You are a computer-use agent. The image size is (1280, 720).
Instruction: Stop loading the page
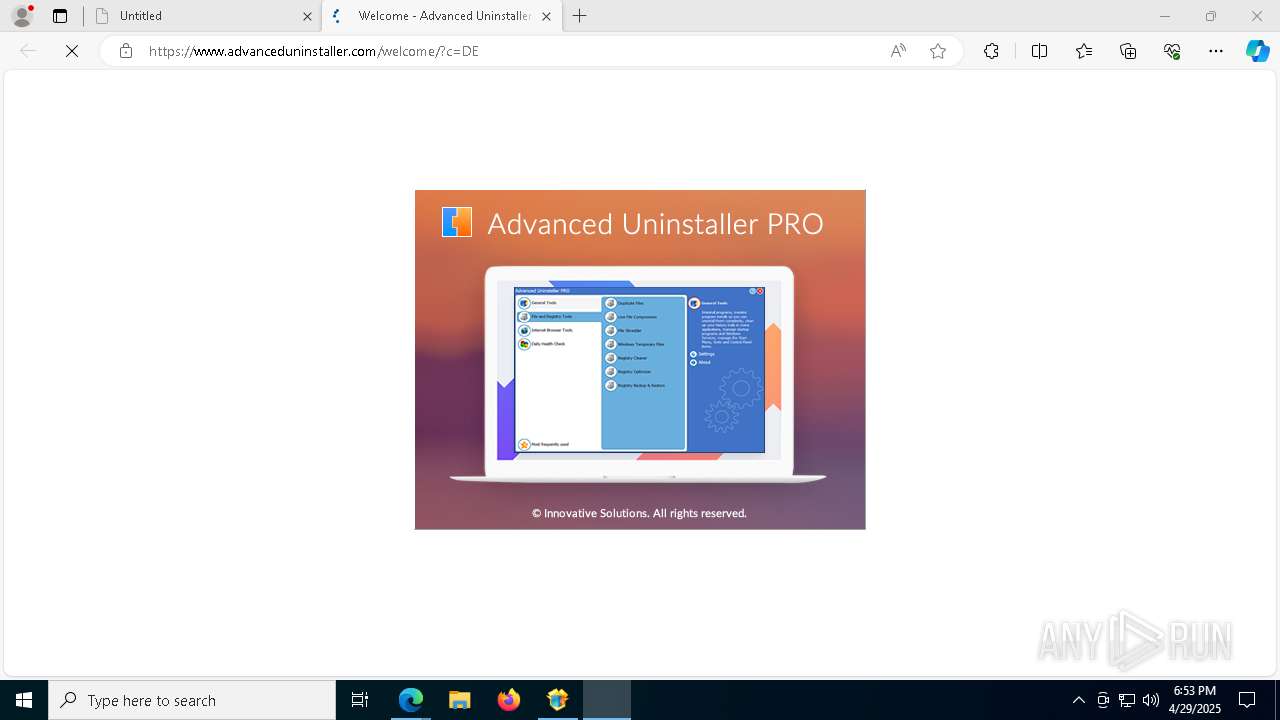click(x=72, y=51)
